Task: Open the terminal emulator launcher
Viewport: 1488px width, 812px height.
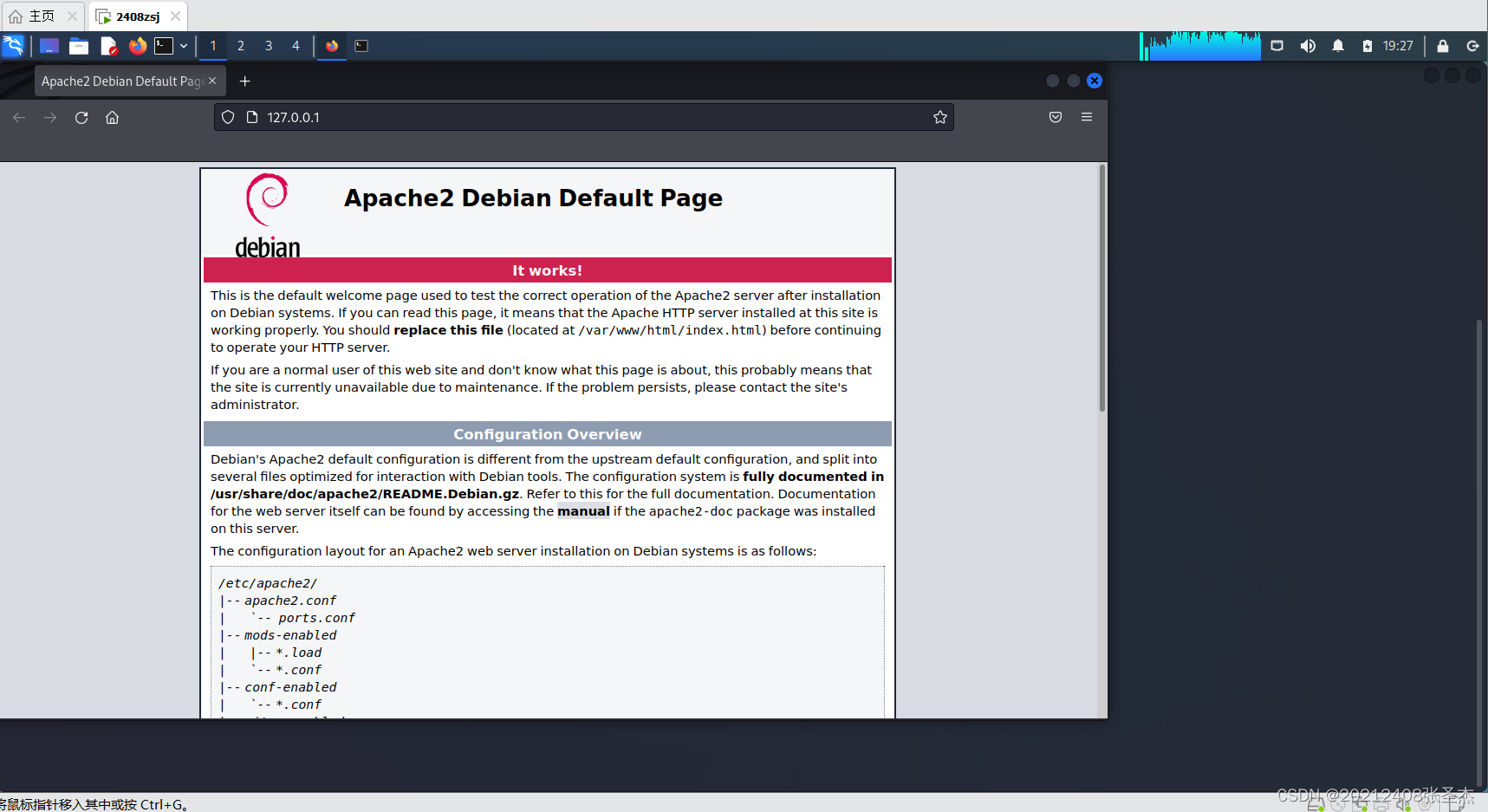Action: coord(164,46)
